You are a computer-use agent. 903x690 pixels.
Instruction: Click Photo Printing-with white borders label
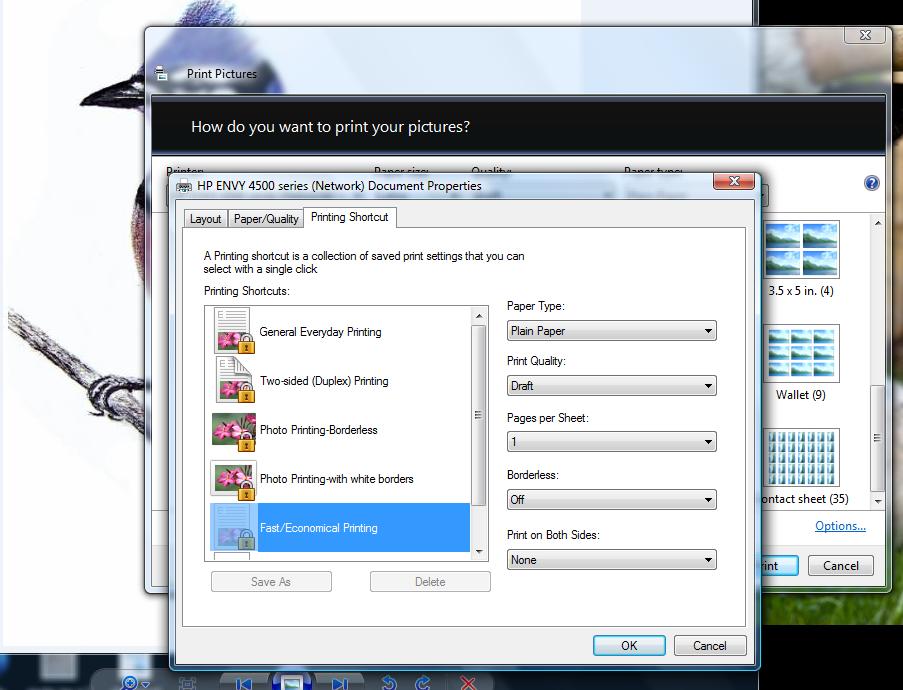click(x=336, y=479)
